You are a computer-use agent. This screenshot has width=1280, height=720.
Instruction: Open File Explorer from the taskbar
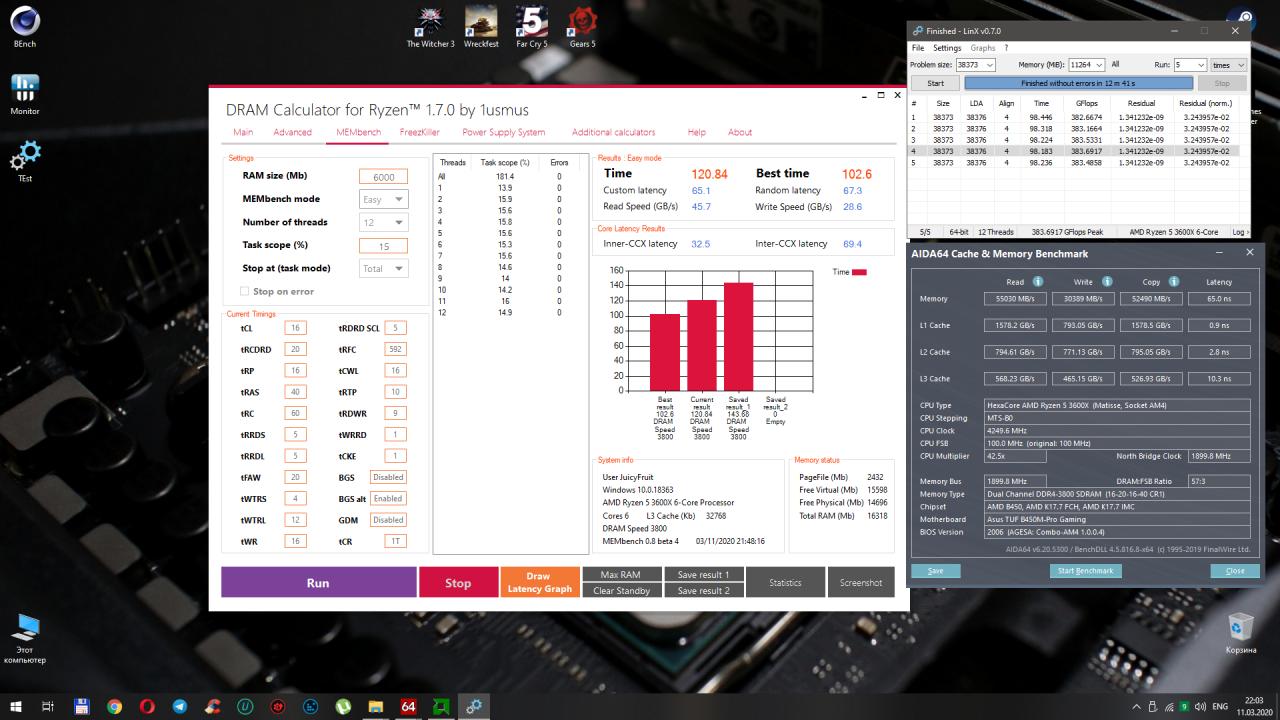click(375, 706)
